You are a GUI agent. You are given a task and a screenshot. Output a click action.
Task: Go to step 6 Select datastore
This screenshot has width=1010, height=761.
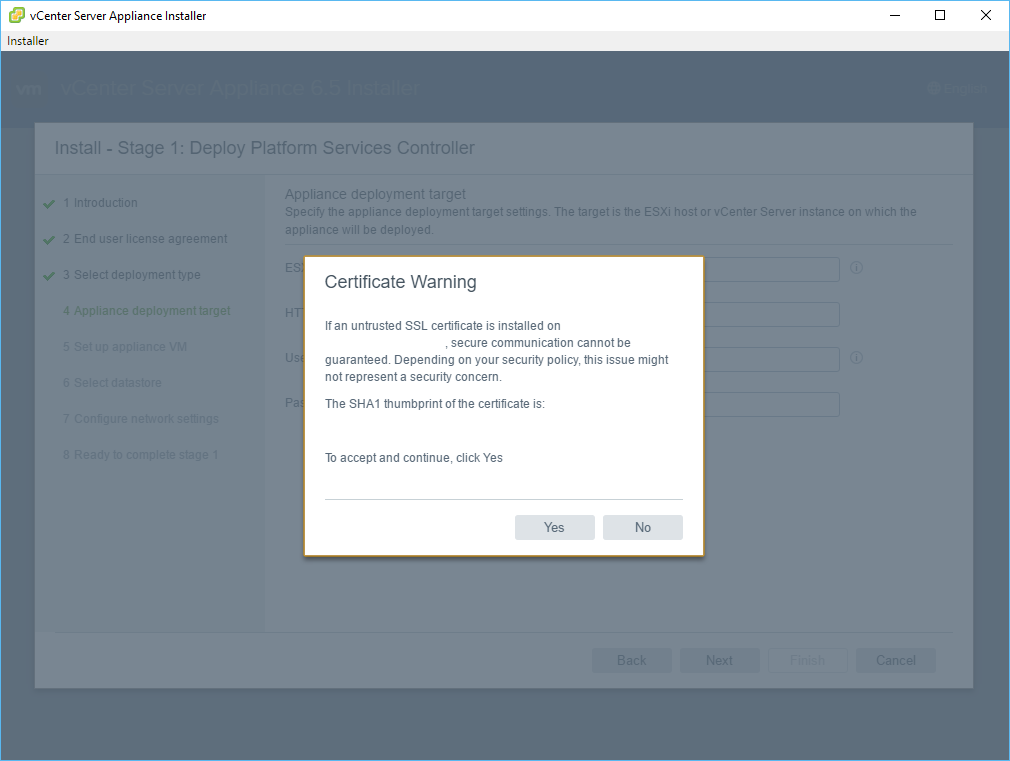click(112, 383)
